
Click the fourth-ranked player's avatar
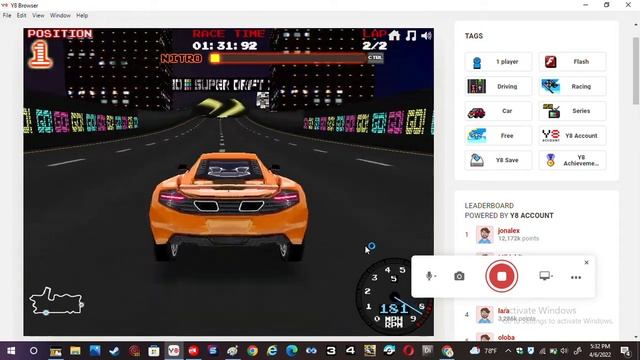(x=484, y=315)
